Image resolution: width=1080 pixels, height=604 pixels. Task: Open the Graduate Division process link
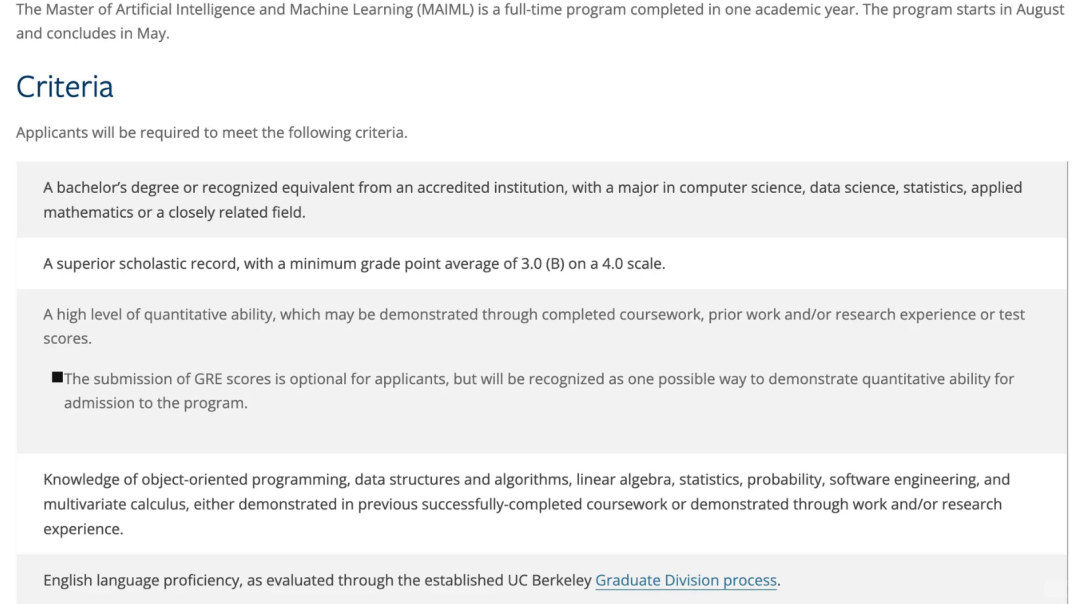685,581
